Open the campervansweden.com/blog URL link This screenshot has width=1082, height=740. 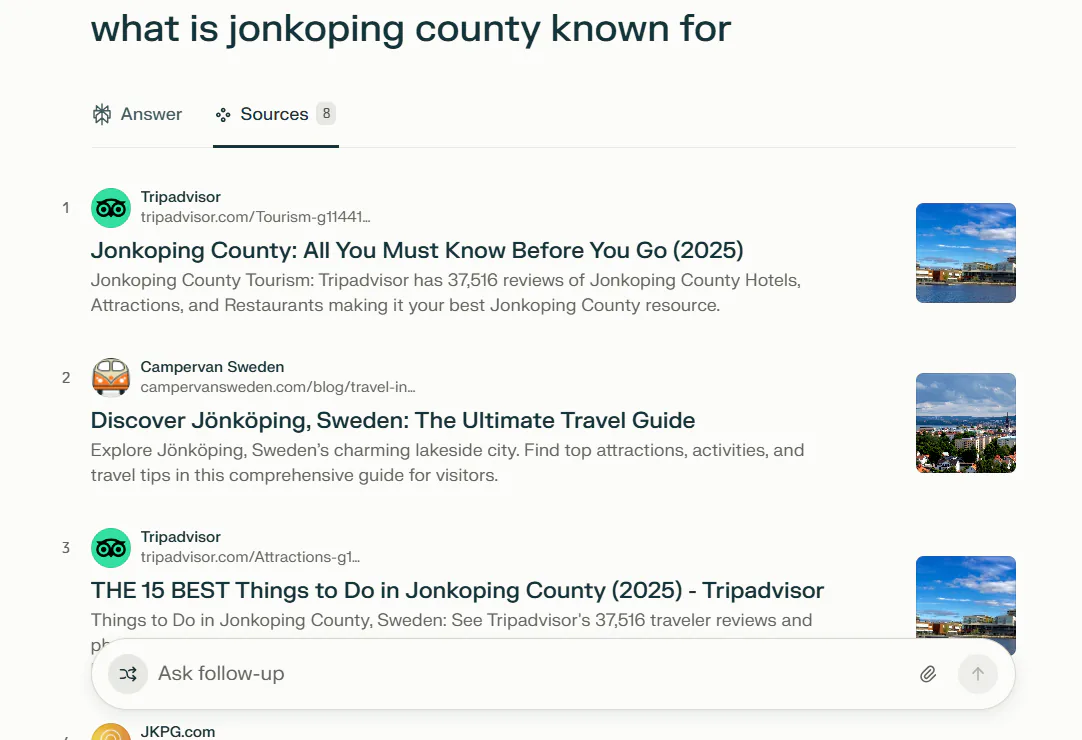[277, 387]
